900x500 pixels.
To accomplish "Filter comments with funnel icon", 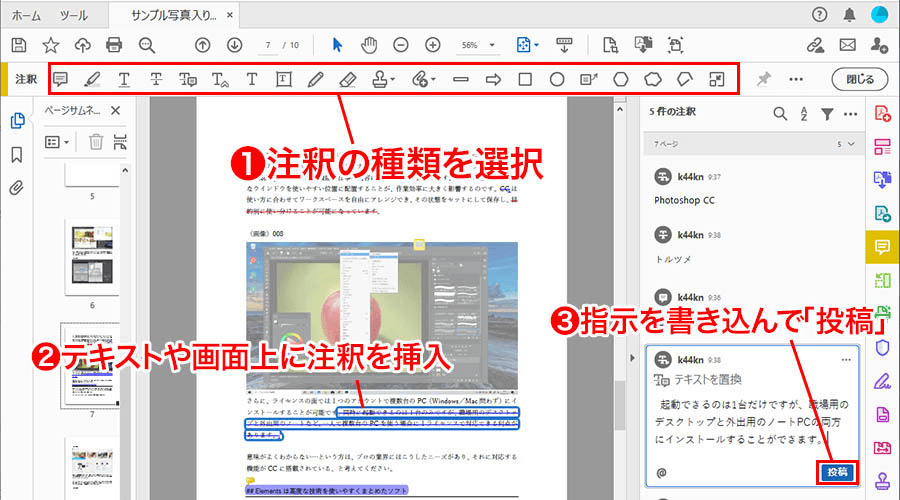I will pos(827,114).
